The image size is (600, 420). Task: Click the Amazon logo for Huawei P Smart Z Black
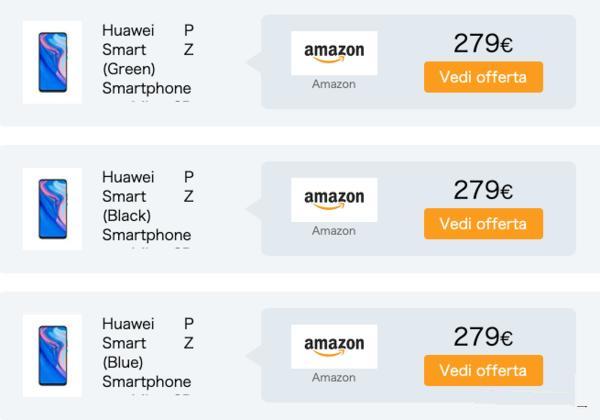click(334, 200)
